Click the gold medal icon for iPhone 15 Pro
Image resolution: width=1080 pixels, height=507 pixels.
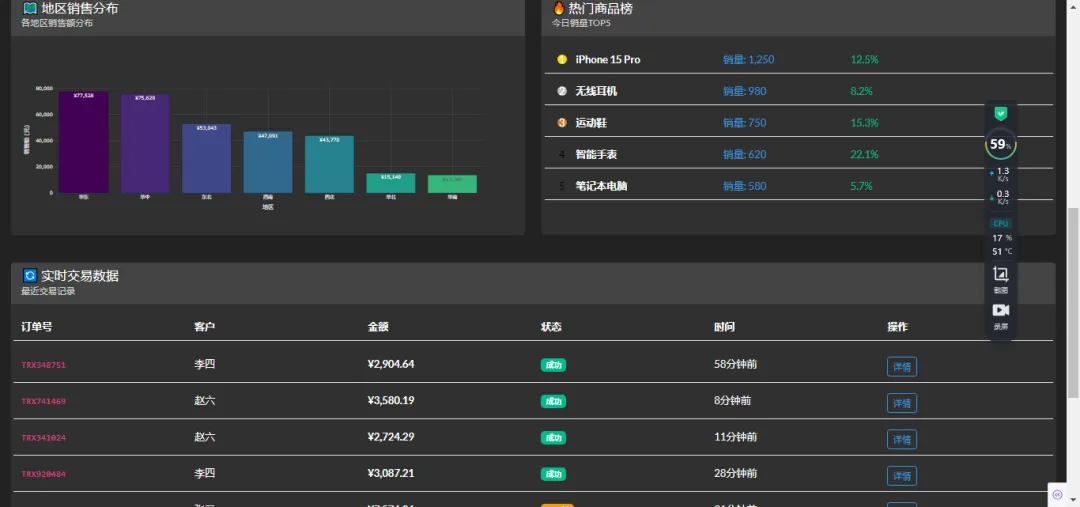click(x=562, y=59)
